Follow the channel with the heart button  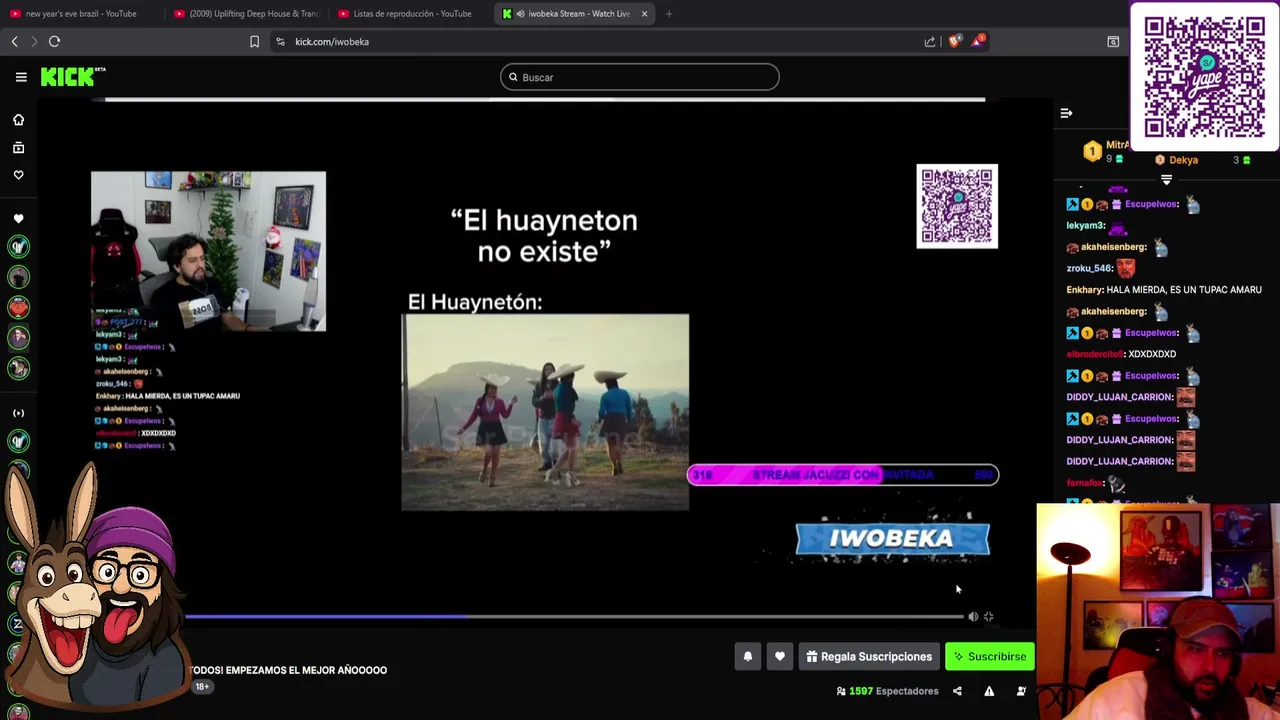point(780,657)
